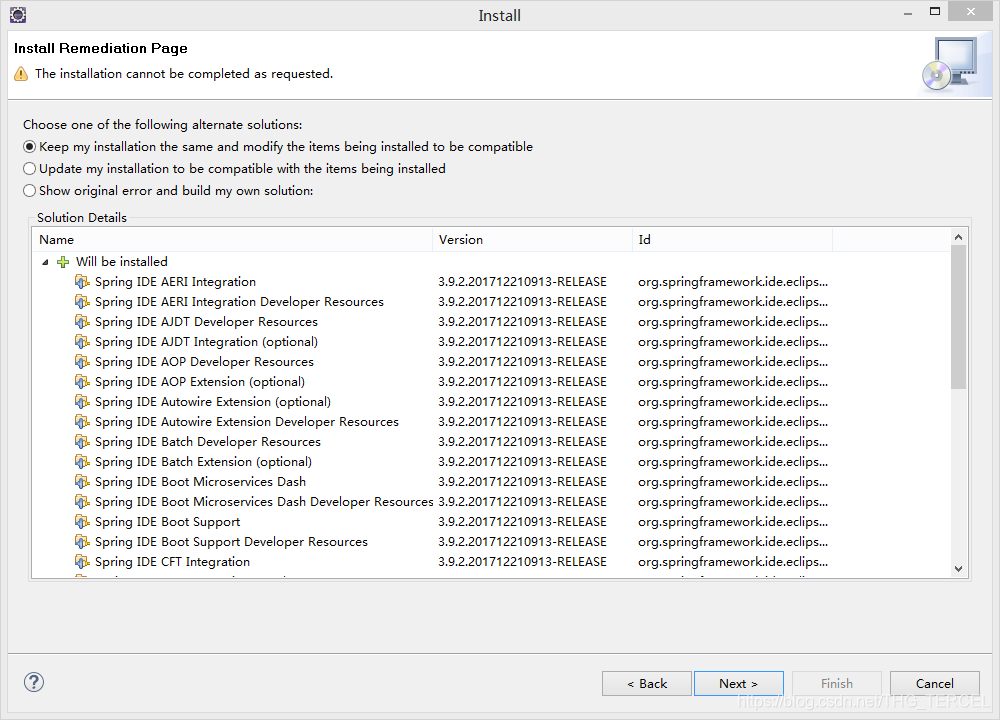Screen dimensions: 1000x720
Task: Go to previous page with Back button
Action: (x=647, y=684)
